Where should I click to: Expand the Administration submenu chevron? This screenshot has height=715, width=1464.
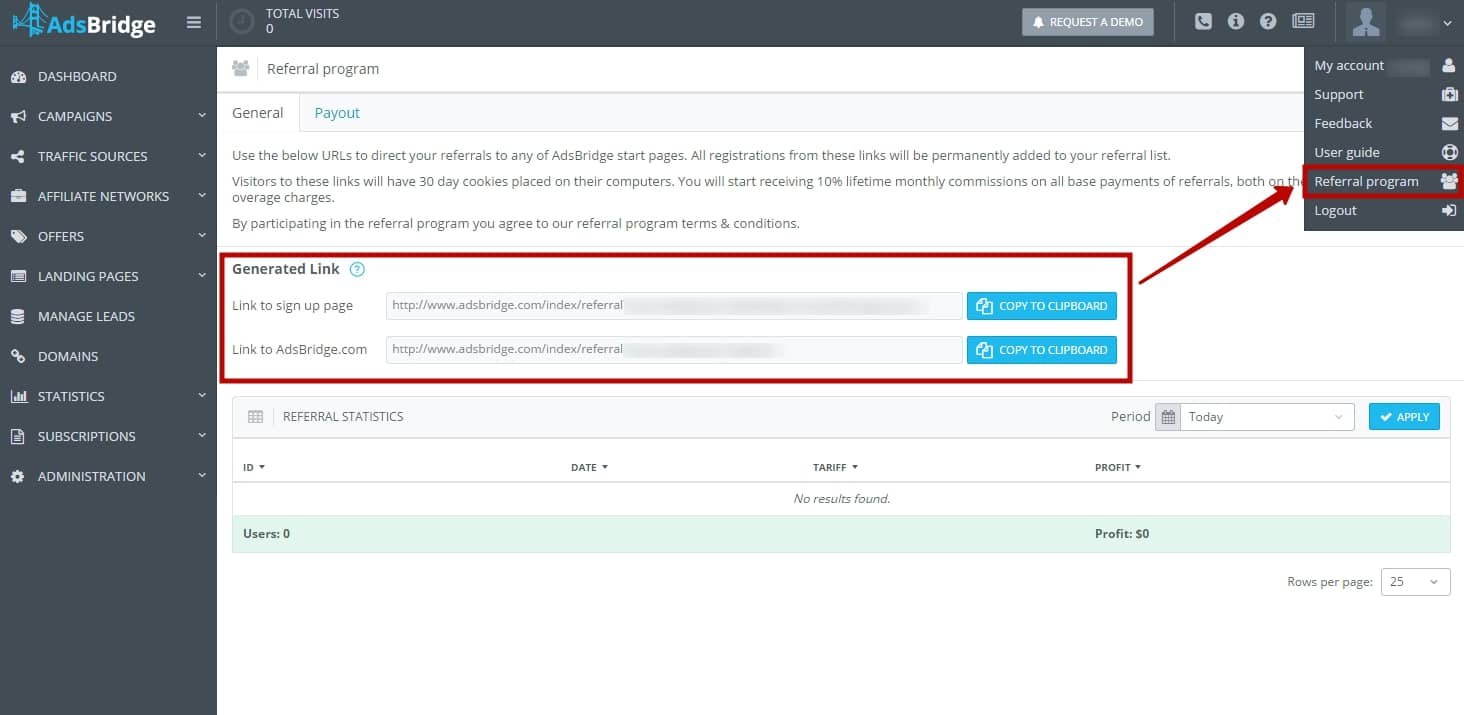pos(202,475)
